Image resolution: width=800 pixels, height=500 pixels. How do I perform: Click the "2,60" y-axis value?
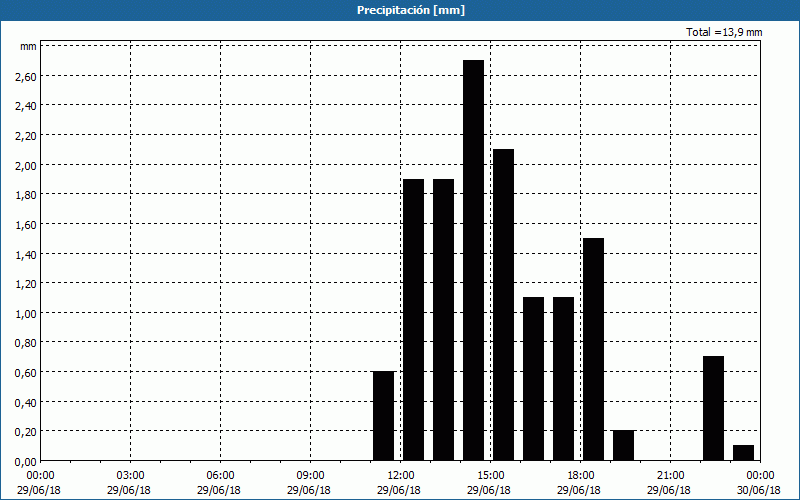[x=26, y=77]
